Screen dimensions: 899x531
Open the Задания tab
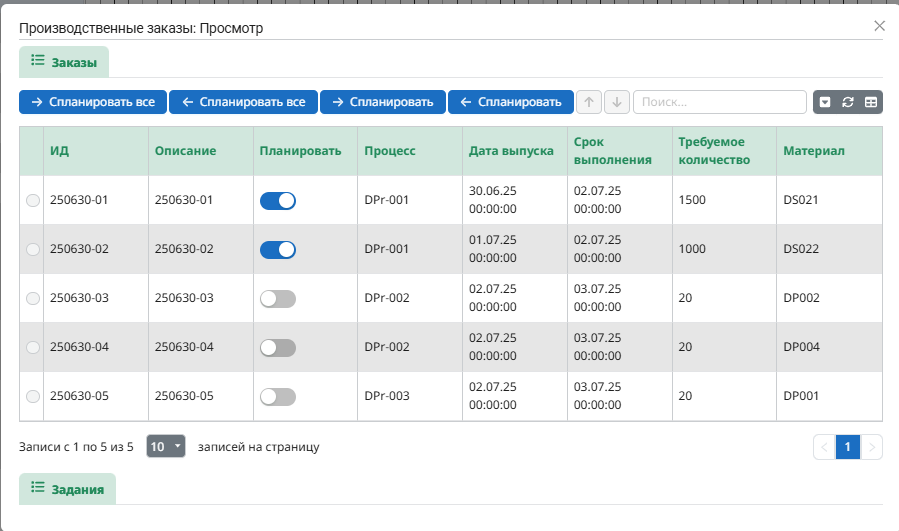(x=67, y=489)
